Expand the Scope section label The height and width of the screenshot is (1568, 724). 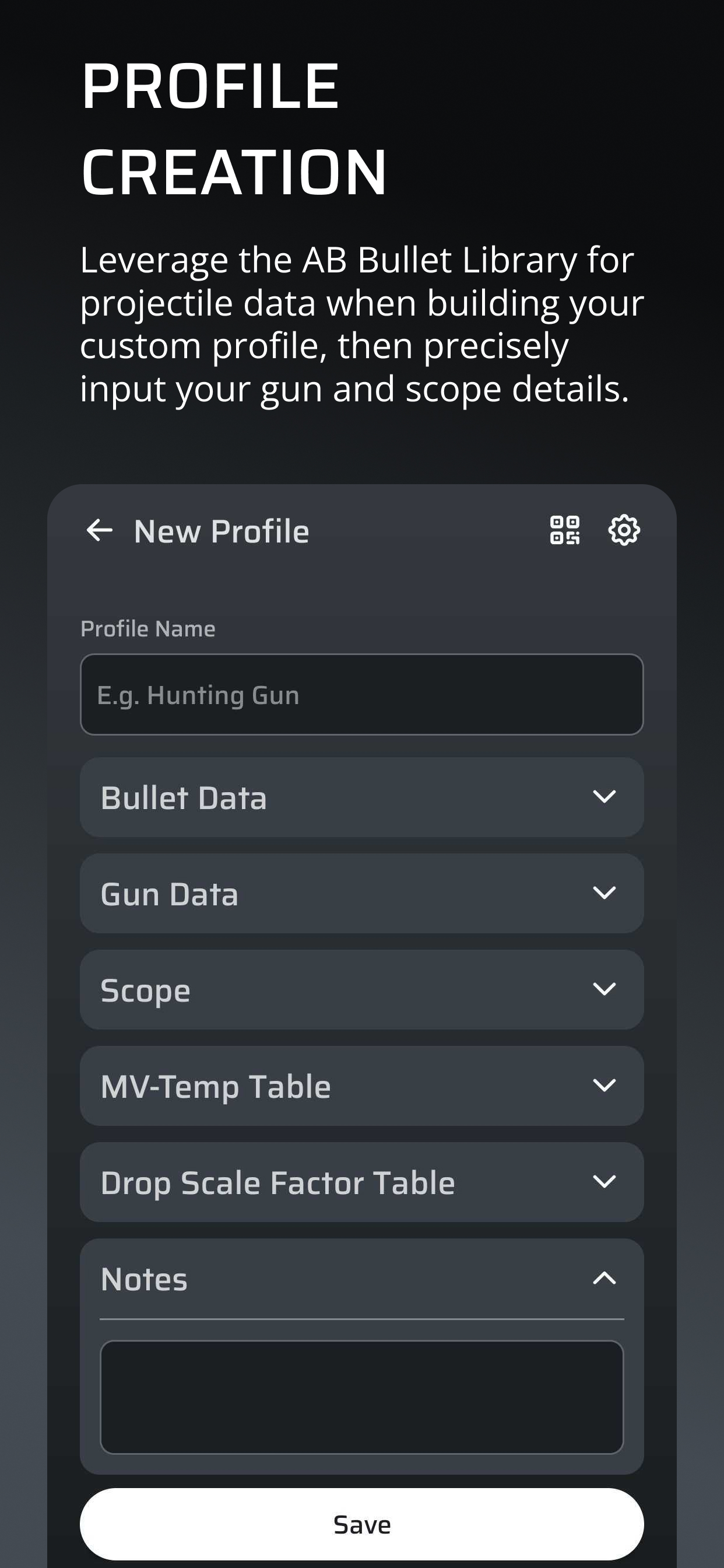pyautogui.click(x=145, y=991)
